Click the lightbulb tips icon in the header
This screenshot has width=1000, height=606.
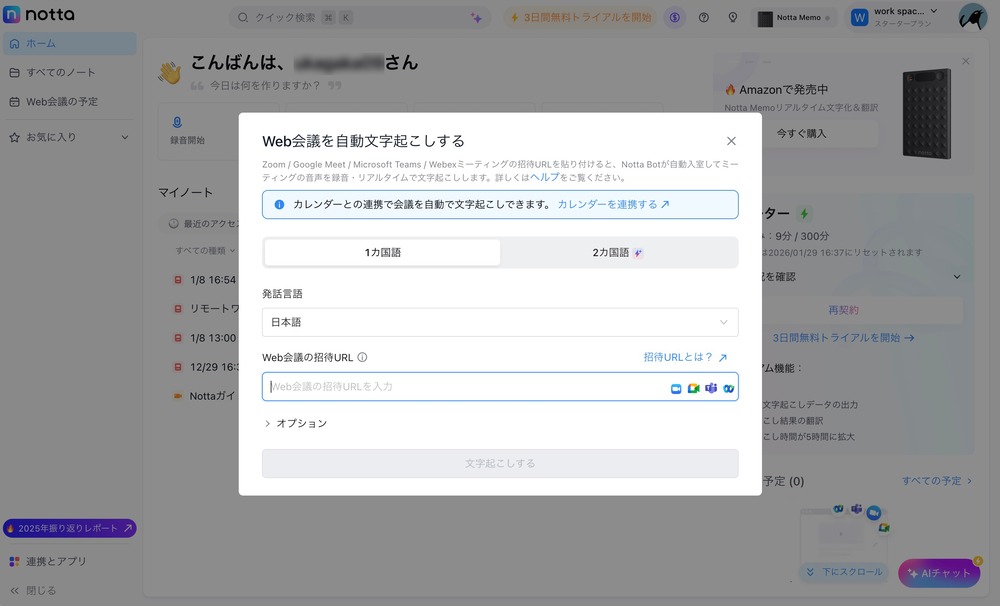732,17
